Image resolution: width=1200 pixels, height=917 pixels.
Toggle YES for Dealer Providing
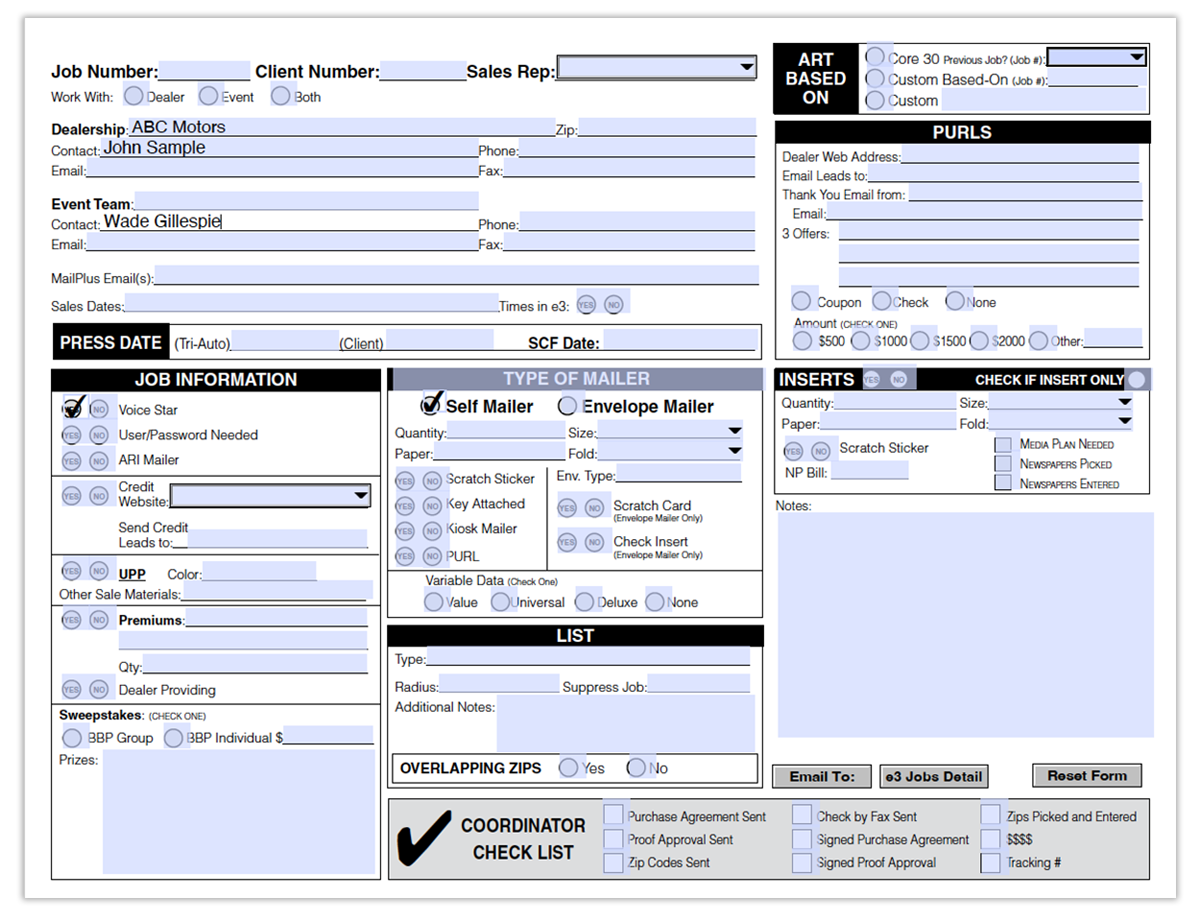71,689
